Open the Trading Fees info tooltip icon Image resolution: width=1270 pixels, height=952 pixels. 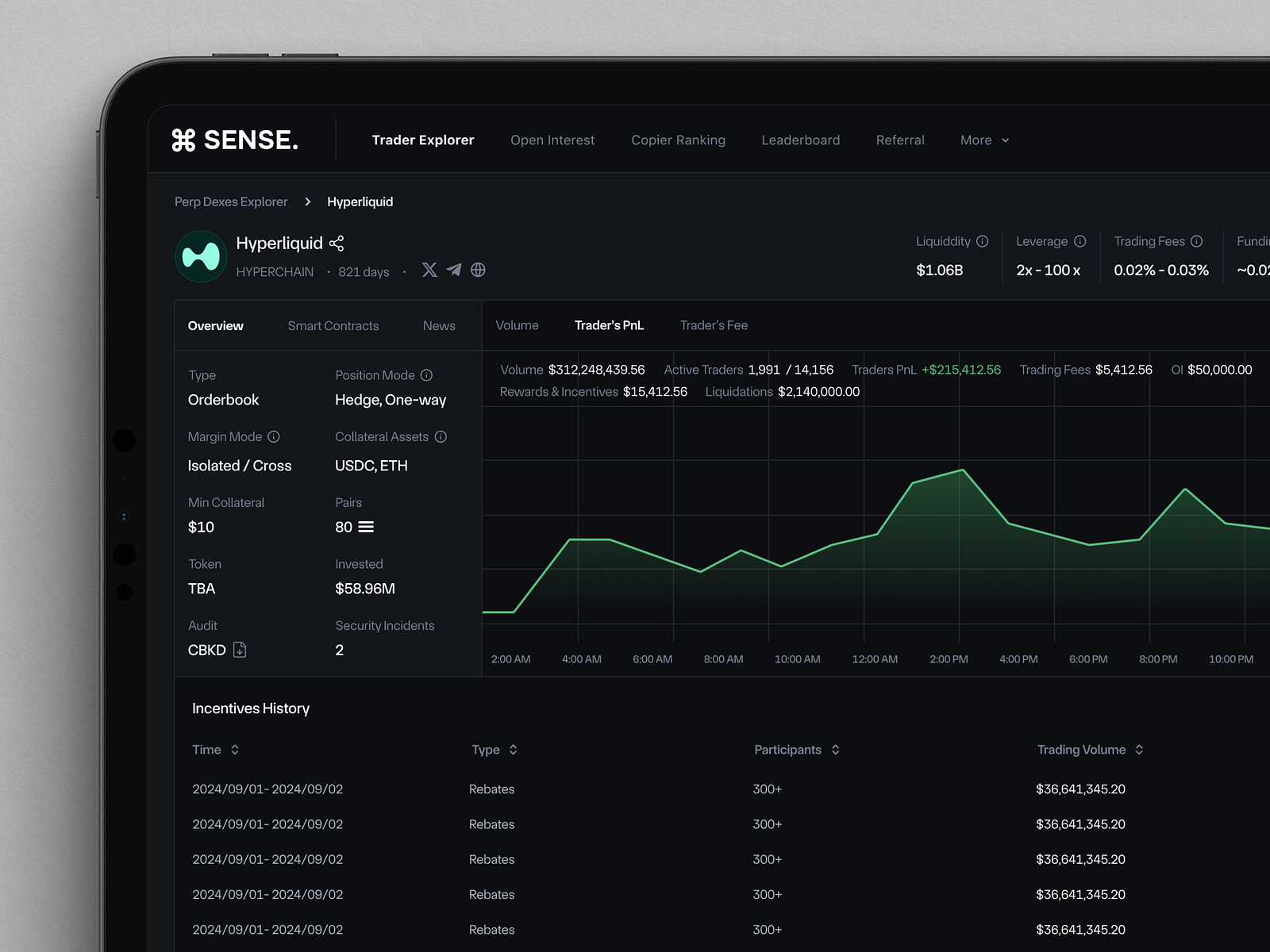[x=1196, y=241]
